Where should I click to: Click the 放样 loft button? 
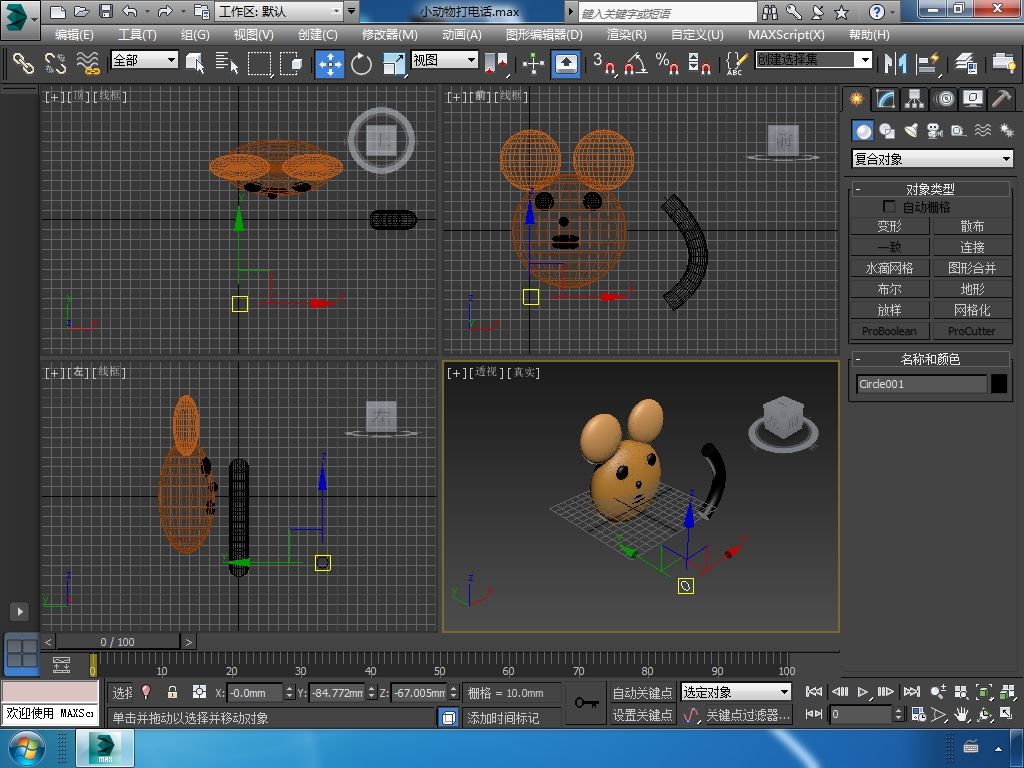[x=889, y=310]
